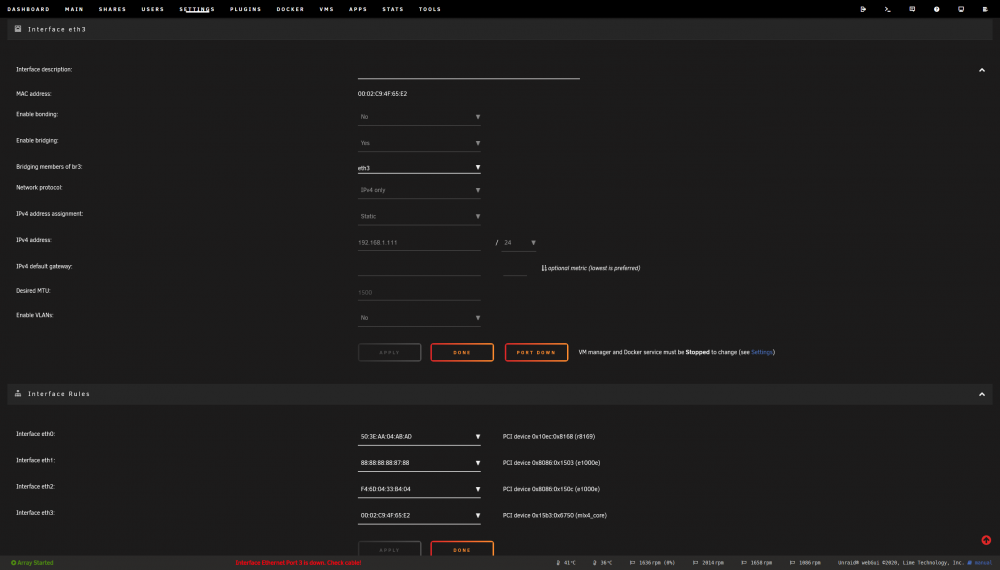Click the red Ethernet Port 3 down warning

click(298, 562)
